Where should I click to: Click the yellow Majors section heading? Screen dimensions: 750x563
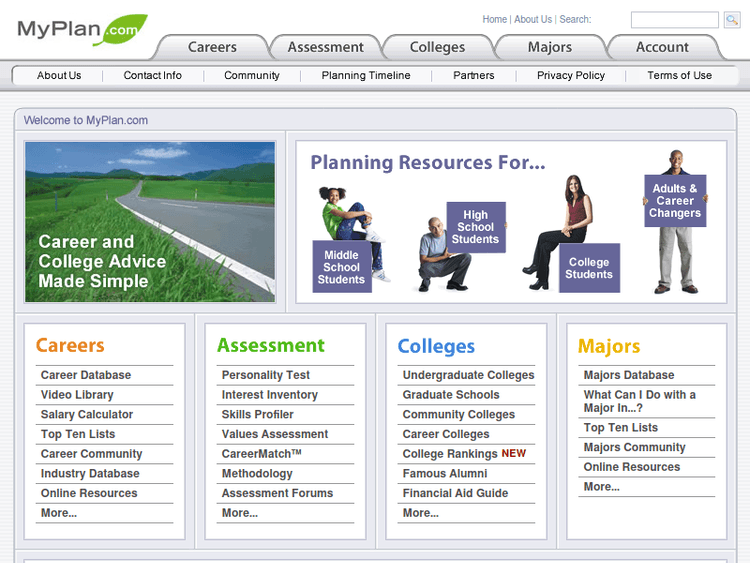(x=609, y=346)
